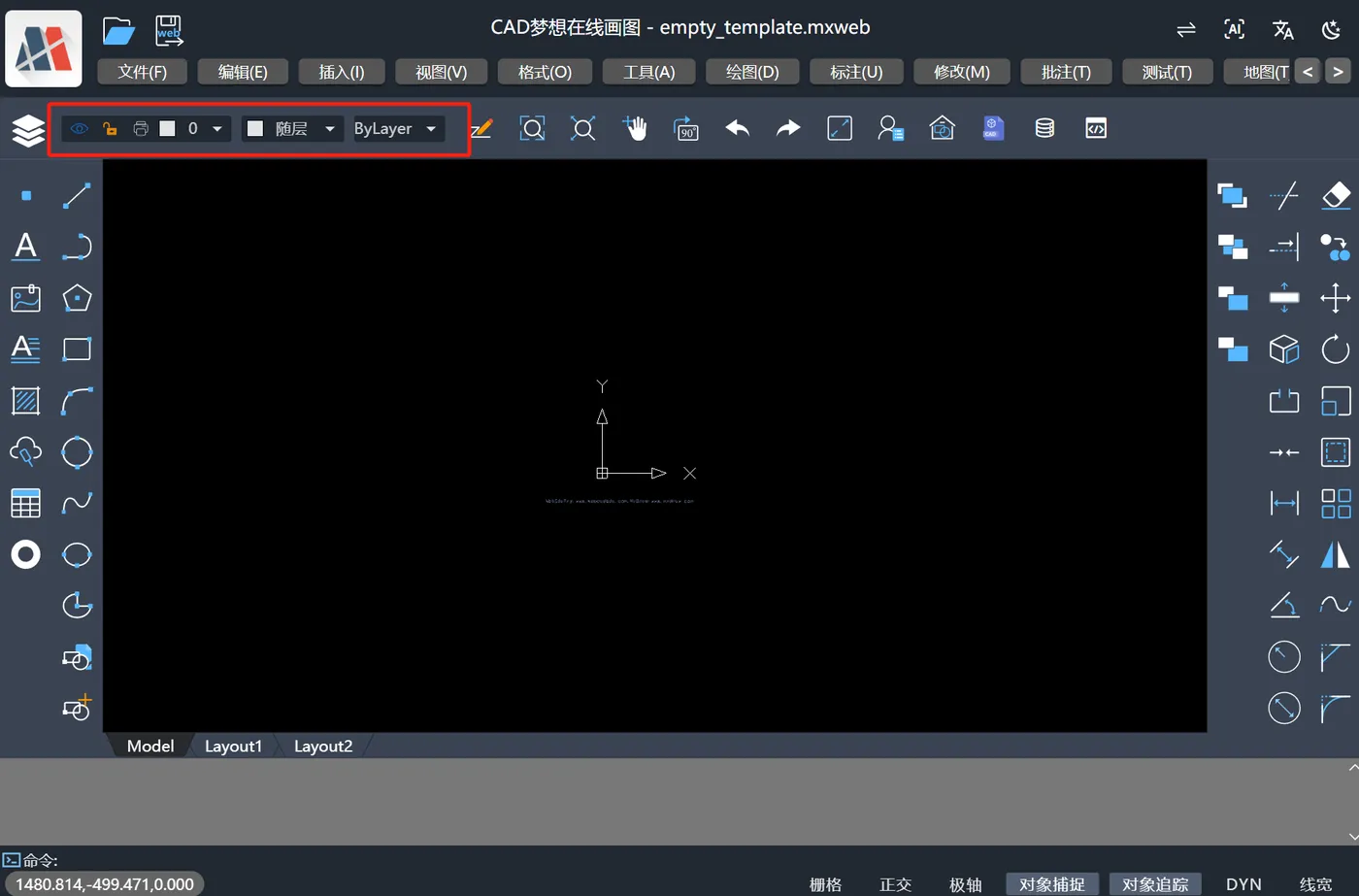
Task: Select the Mirror tool on right toolbar
Action: point(1335,554)
